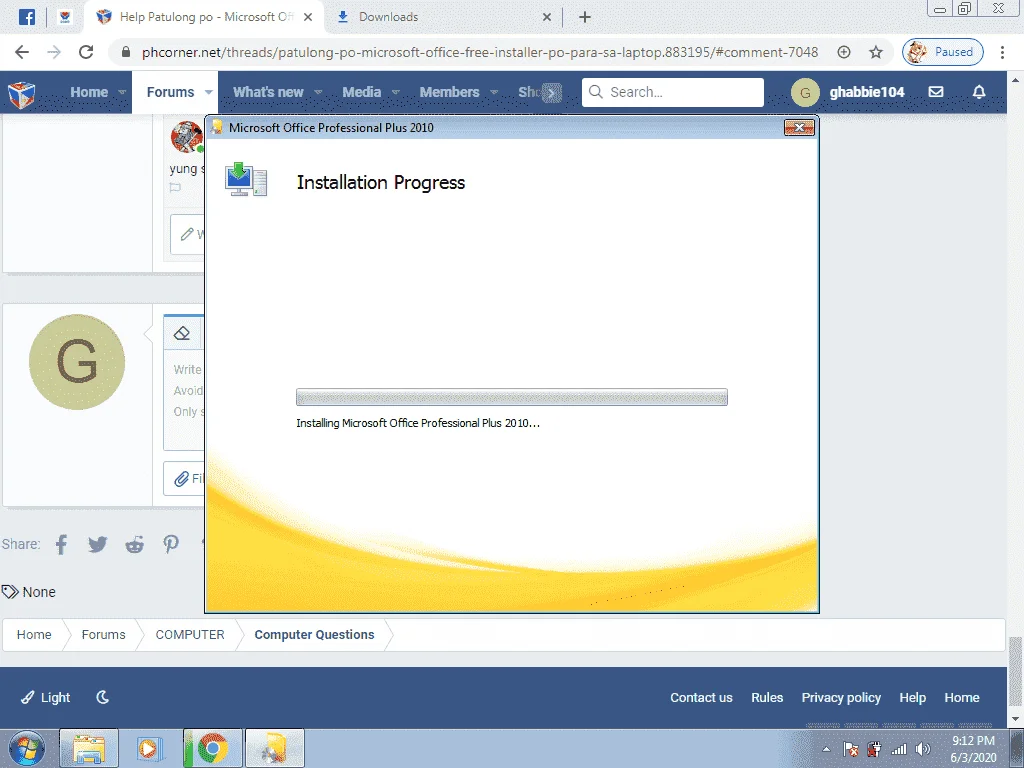The width and height of the screenshot is (1024, 768).
Task: Open the Privacy policy footer link
Action: point(841,697)
